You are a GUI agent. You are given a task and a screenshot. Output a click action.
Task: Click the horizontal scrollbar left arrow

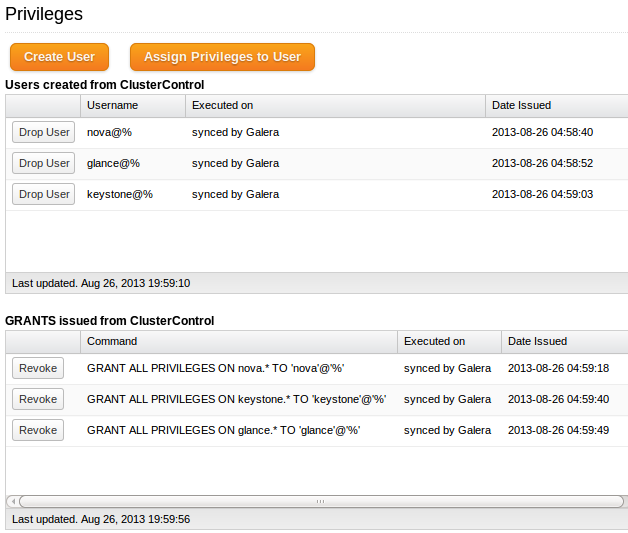[13, 501]
